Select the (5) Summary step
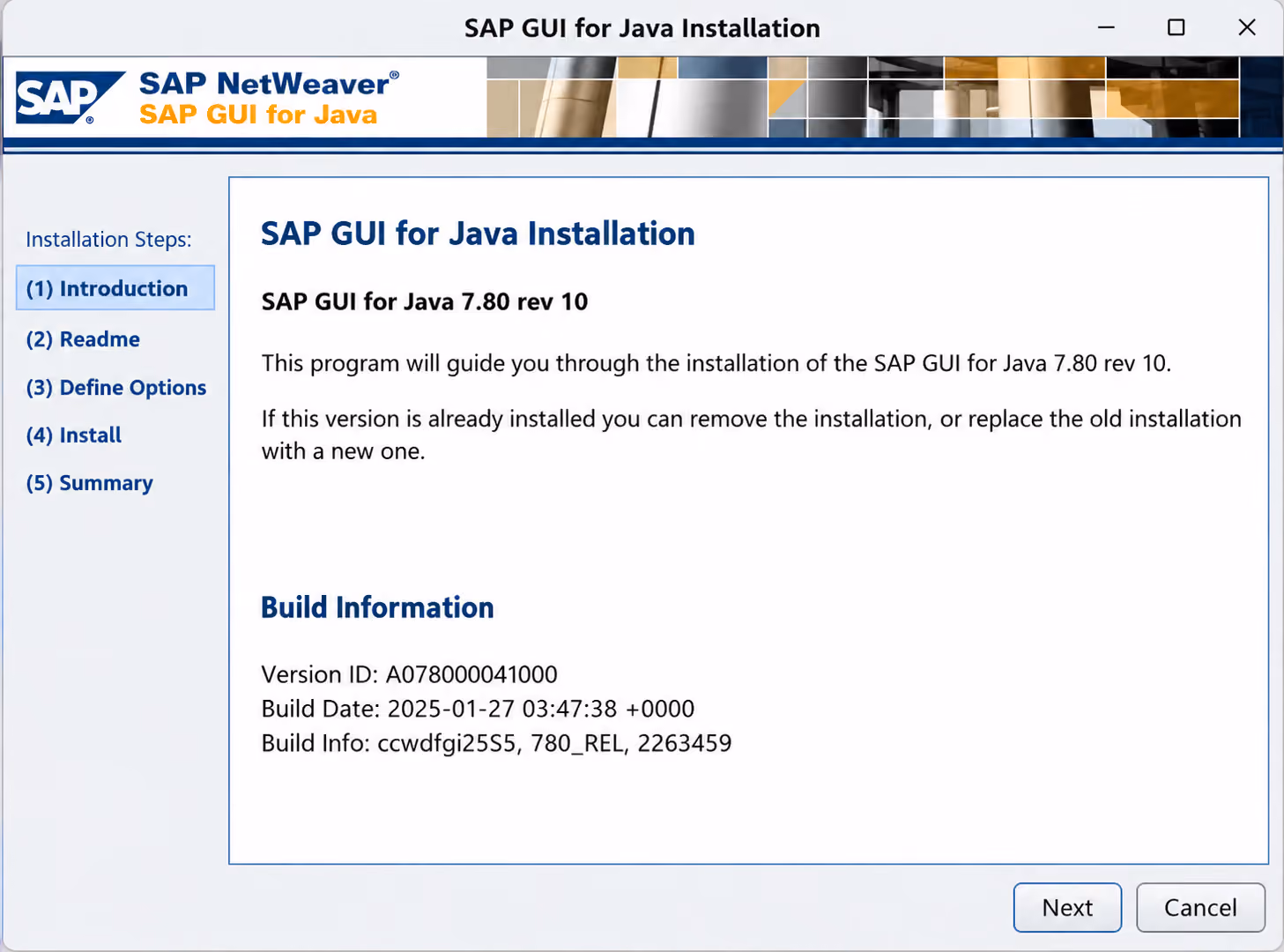 point(90,483)
